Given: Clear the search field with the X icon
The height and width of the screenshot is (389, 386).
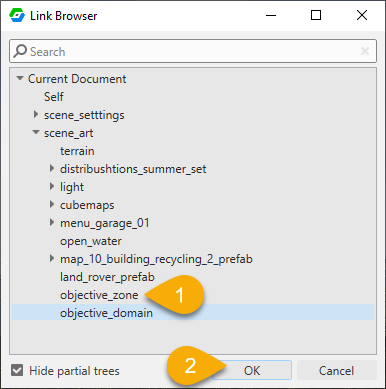Looking at the screenshot, I should point(365,51).
